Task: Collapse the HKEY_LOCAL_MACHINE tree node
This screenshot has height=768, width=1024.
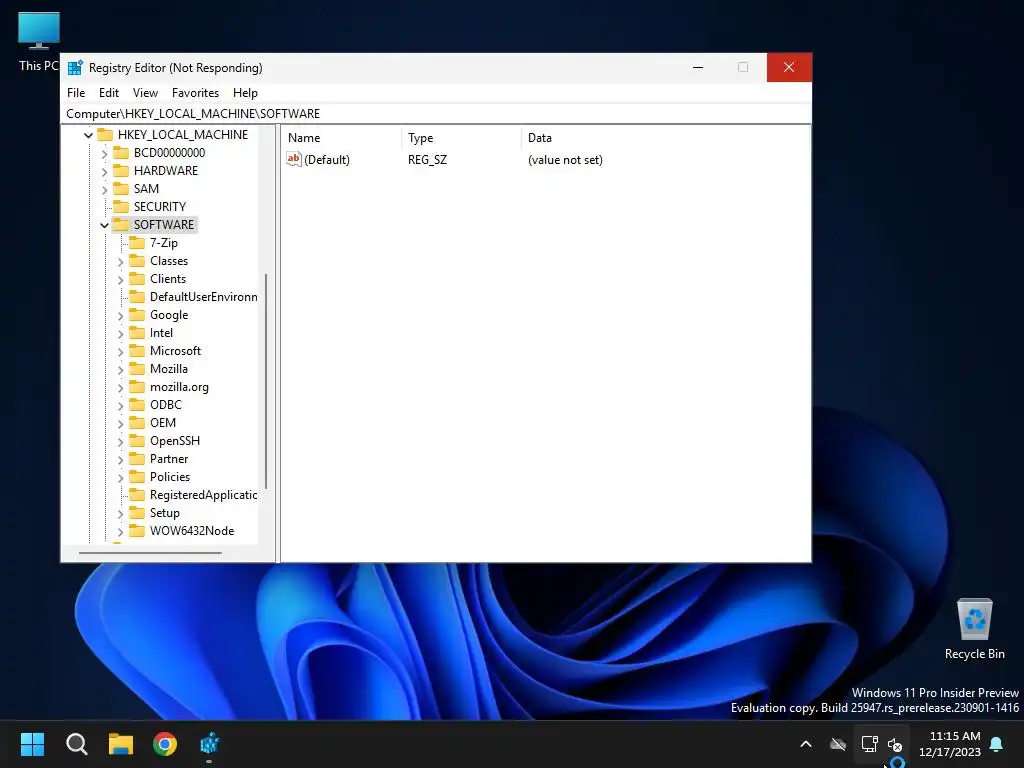Action: (x=89, y=135)
